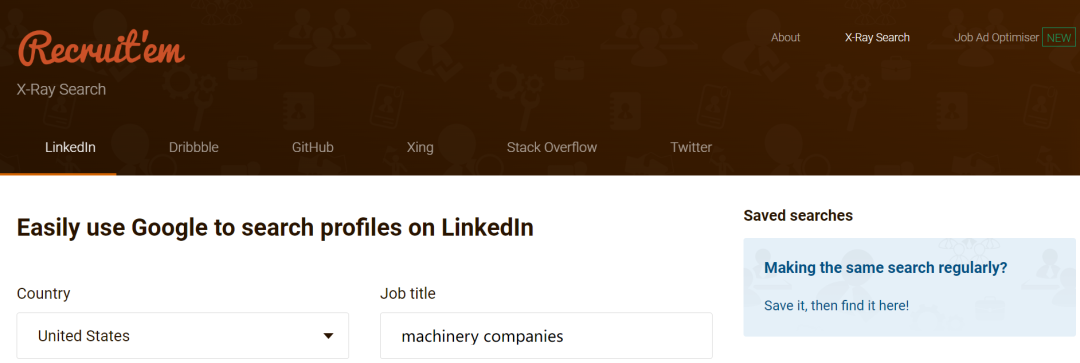The height and width of the screenshot is (363, 1080).
Task: Click the Job title input field
Action: [546, 336]
